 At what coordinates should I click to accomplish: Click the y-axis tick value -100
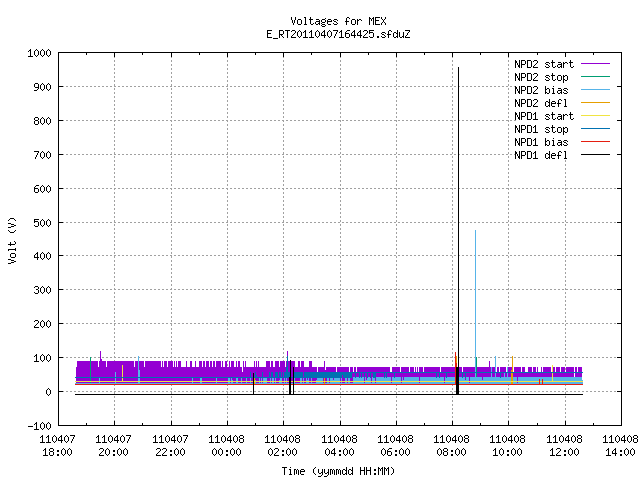tap(39, 426)
